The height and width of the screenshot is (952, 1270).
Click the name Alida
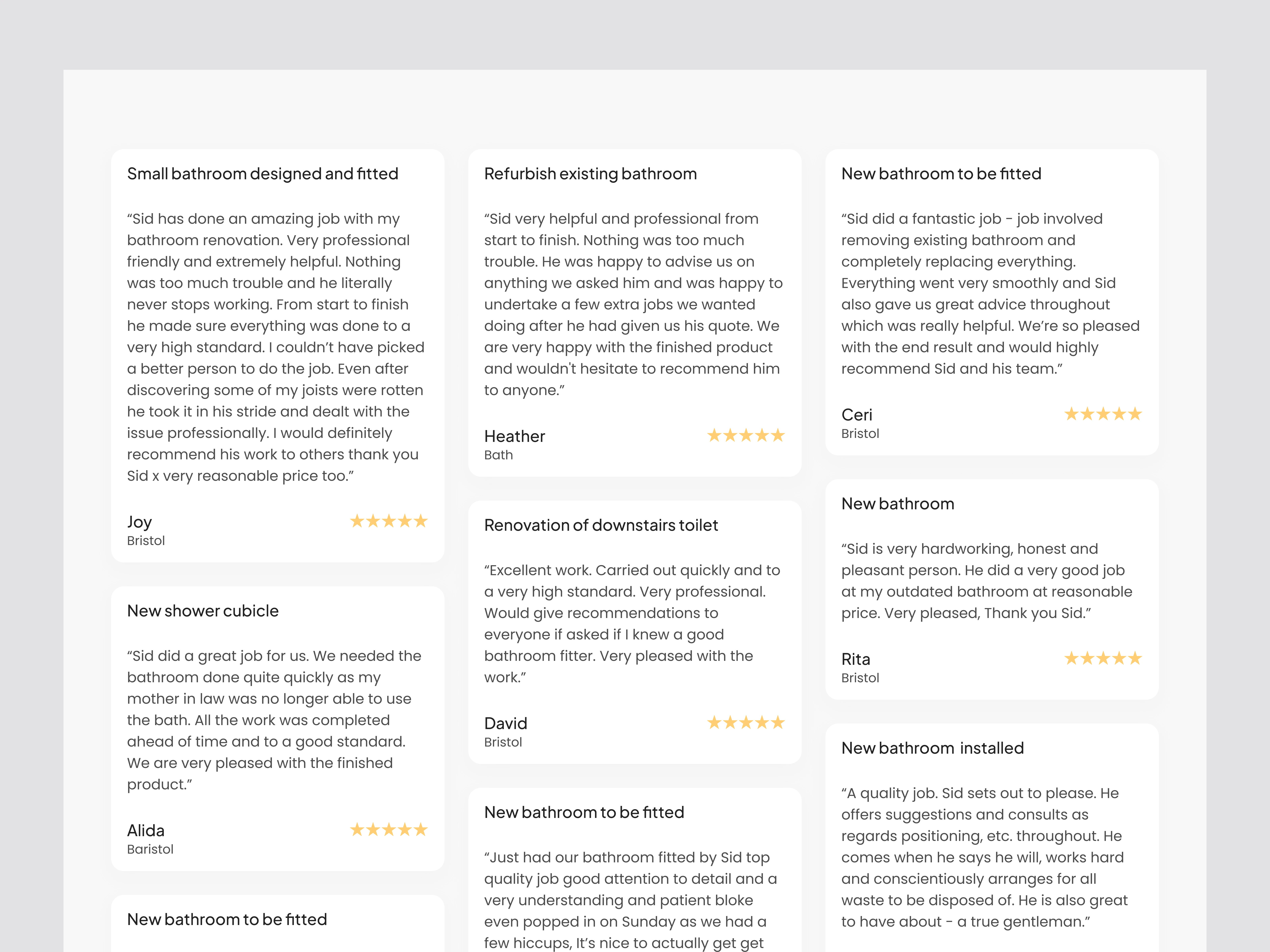(x=146, y=831)
